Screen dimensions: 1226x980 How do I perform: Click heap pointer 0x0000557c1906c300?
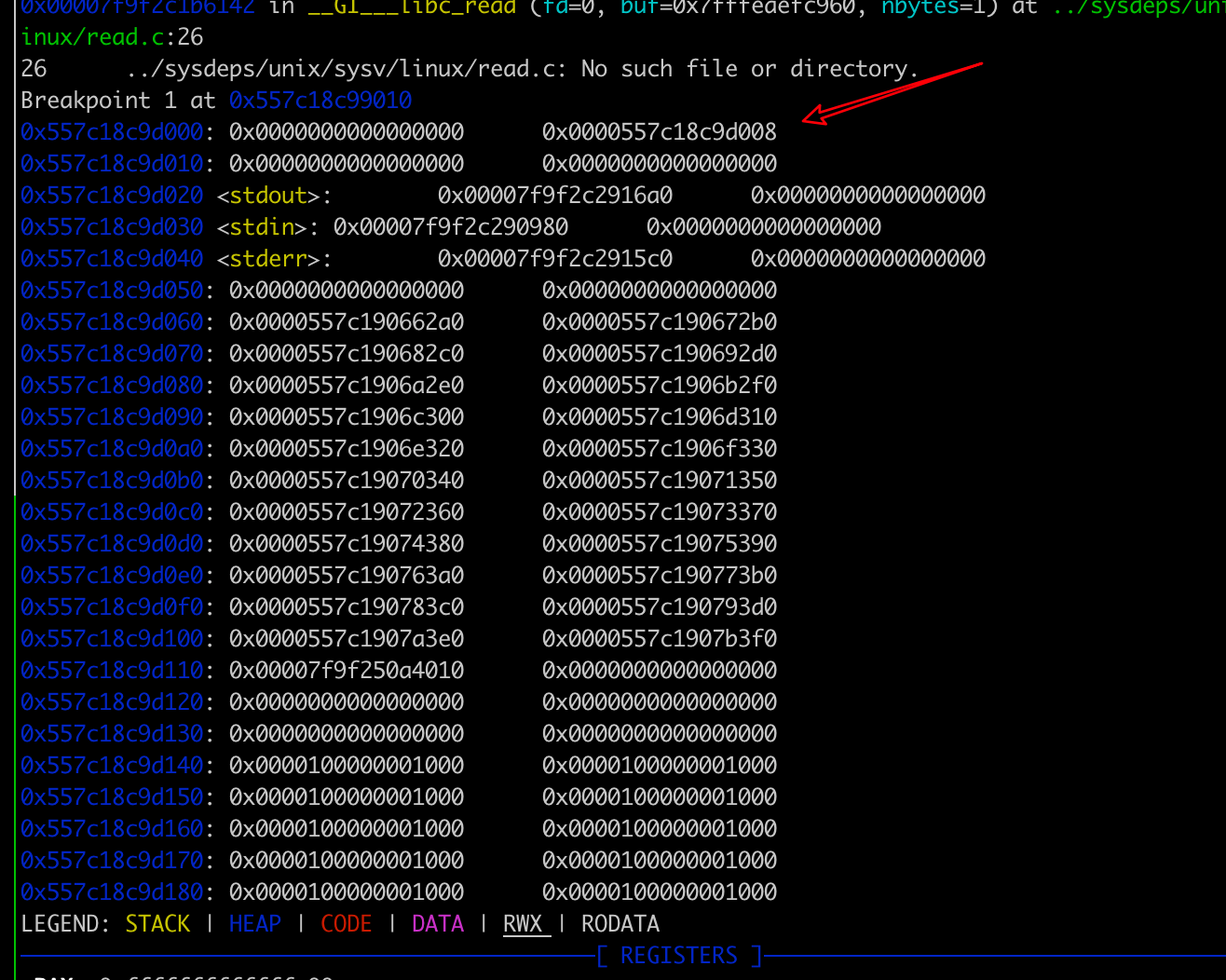point(347,417)
